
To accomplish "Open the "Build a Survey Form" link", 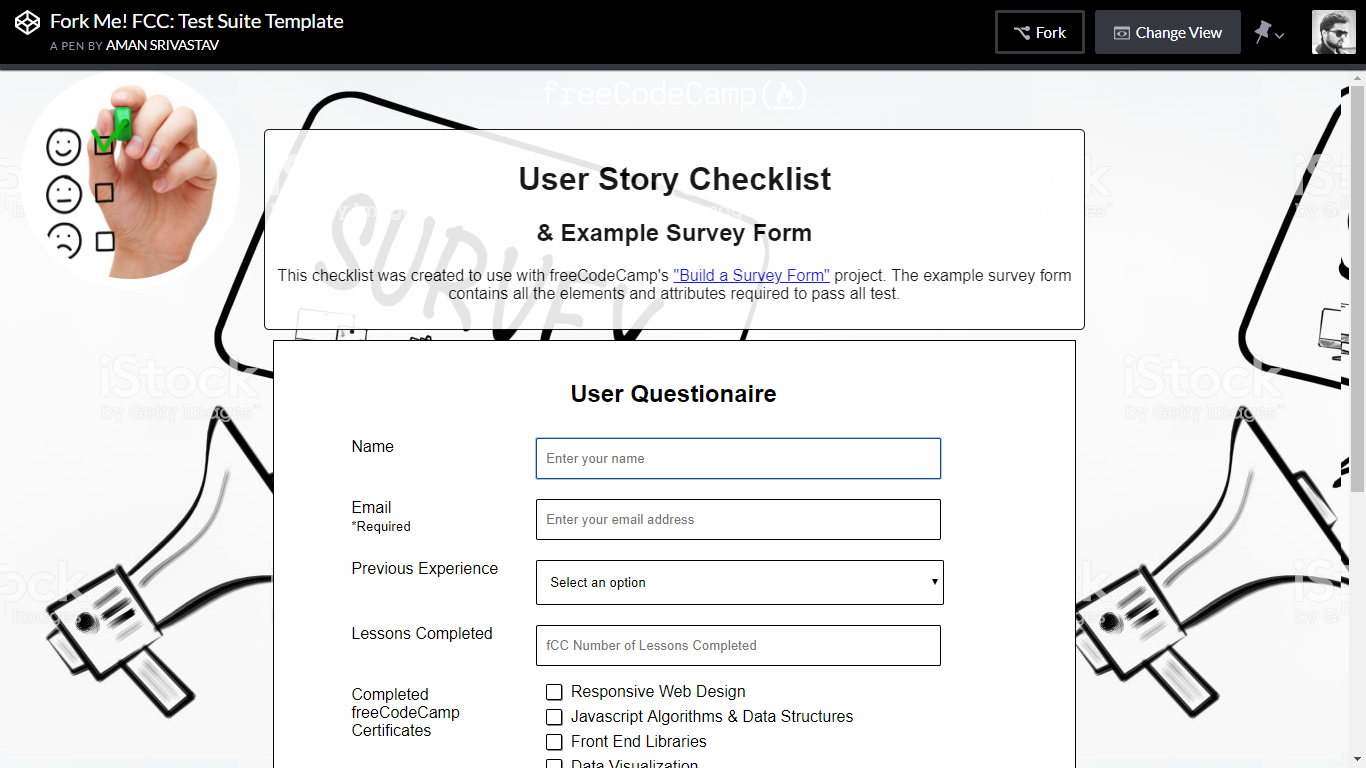I will [x=751, y=276].
